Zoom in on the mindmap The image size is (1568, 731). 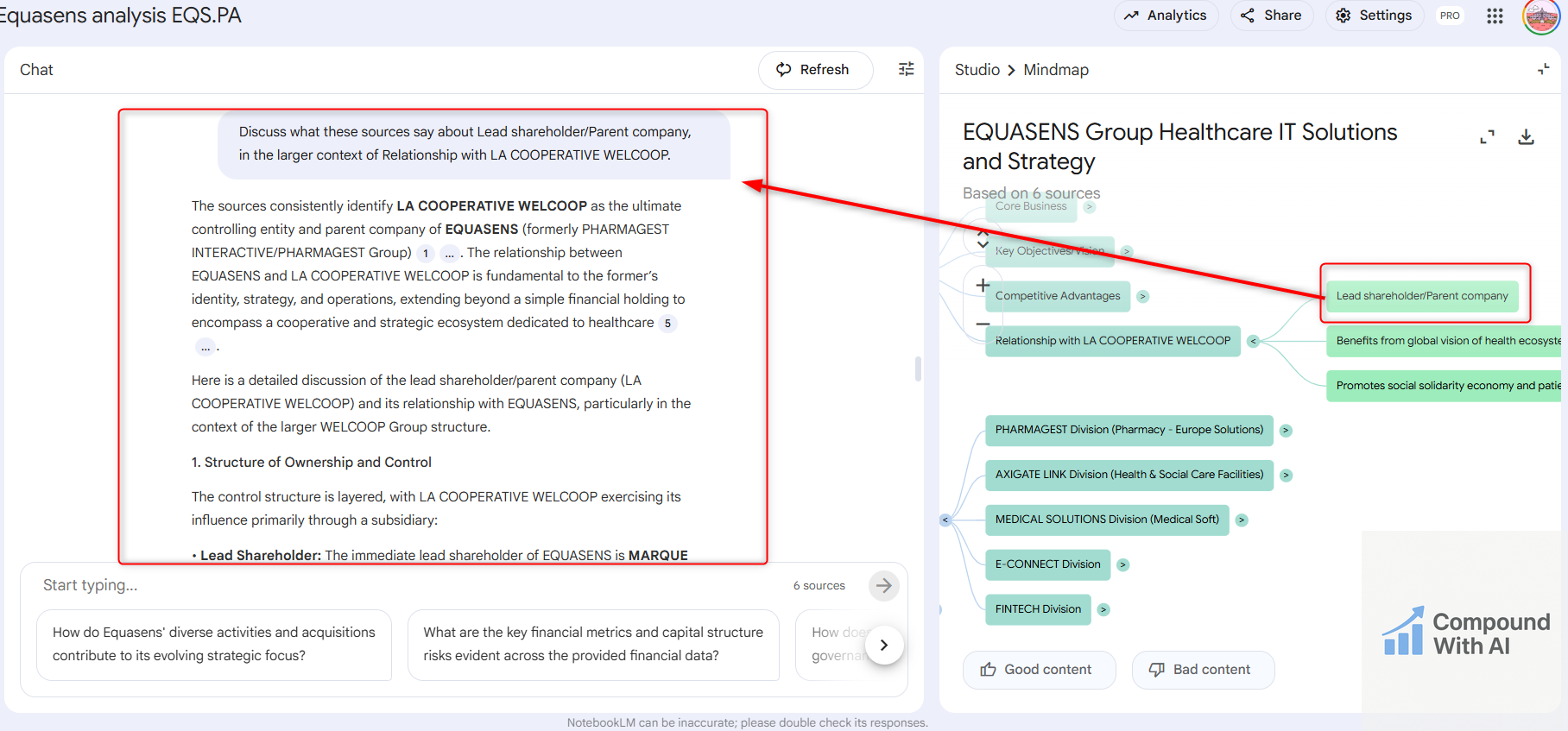coord(983,285)
